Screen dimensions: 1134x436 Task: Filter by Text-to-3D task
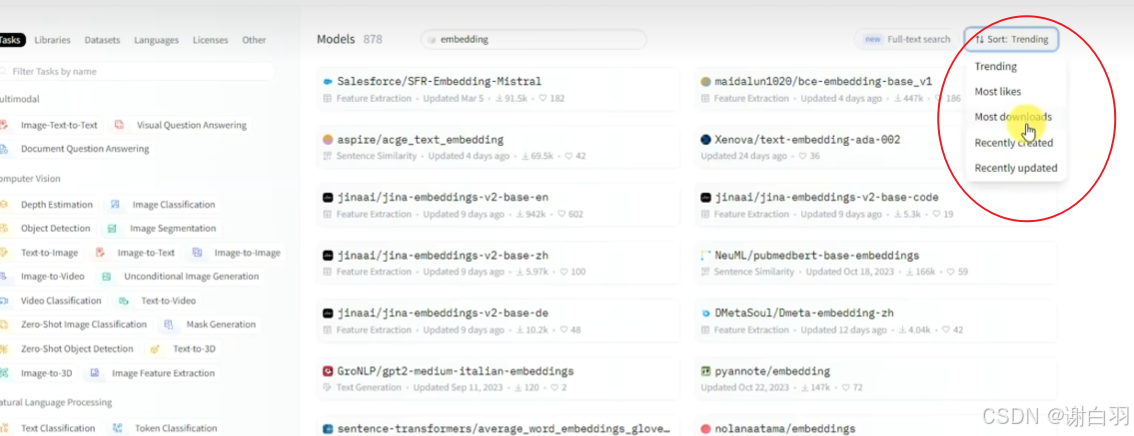tap(184, 349)
